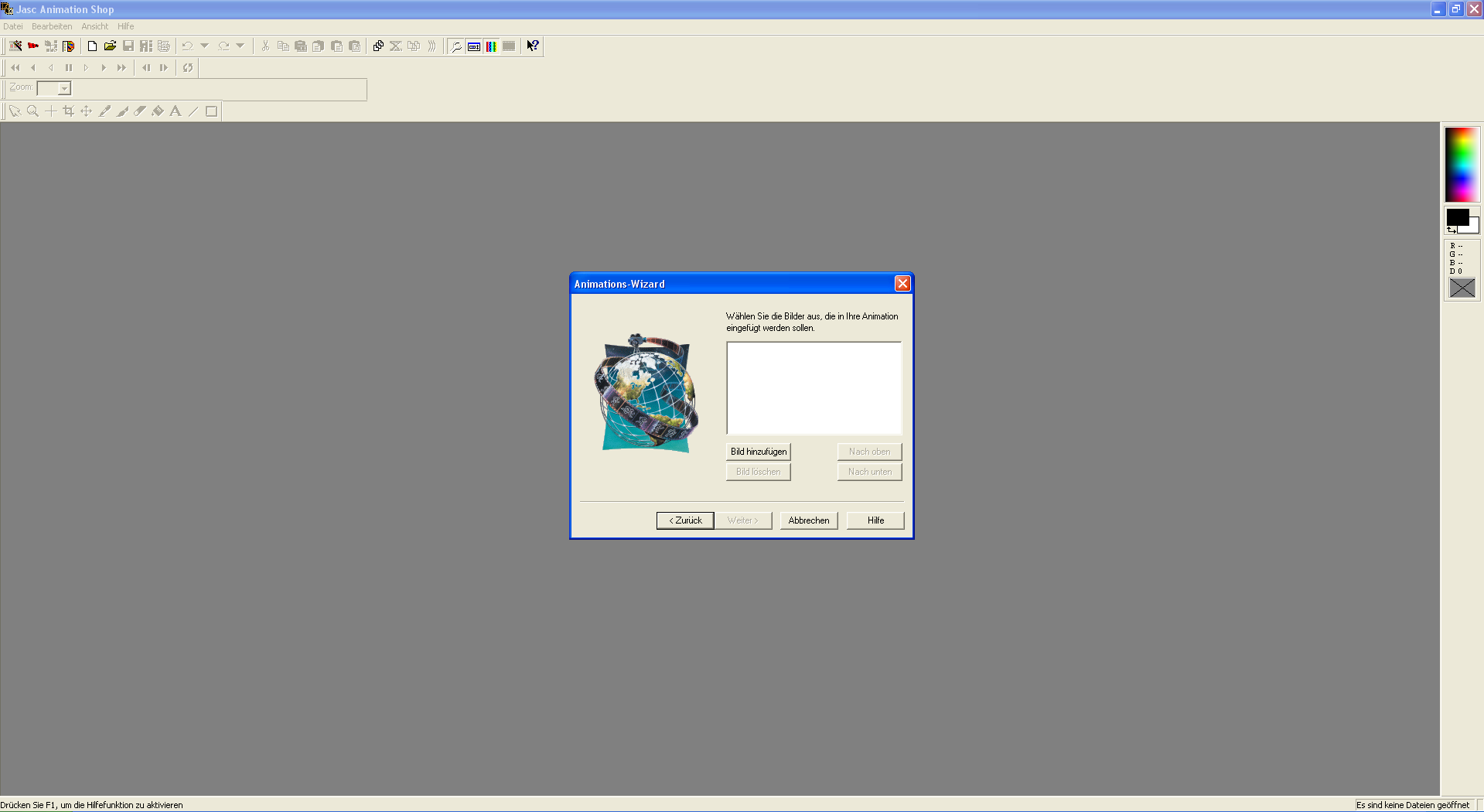
Task: Swap foreground and background colors arrow
Action: (x=1452, y=230)
